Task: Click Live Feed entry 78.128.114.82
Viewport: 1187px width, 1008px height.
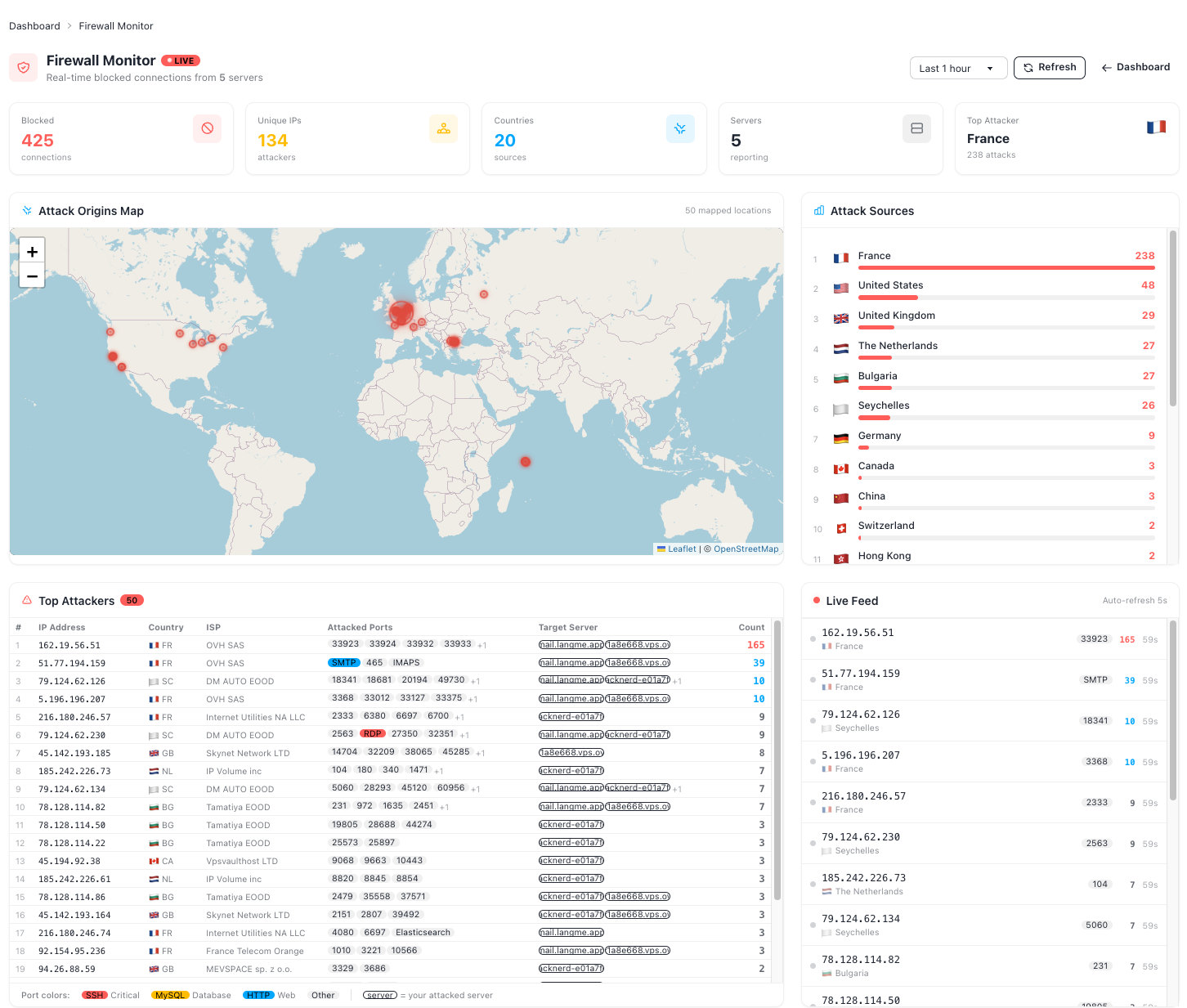Action: pos(986,965)
